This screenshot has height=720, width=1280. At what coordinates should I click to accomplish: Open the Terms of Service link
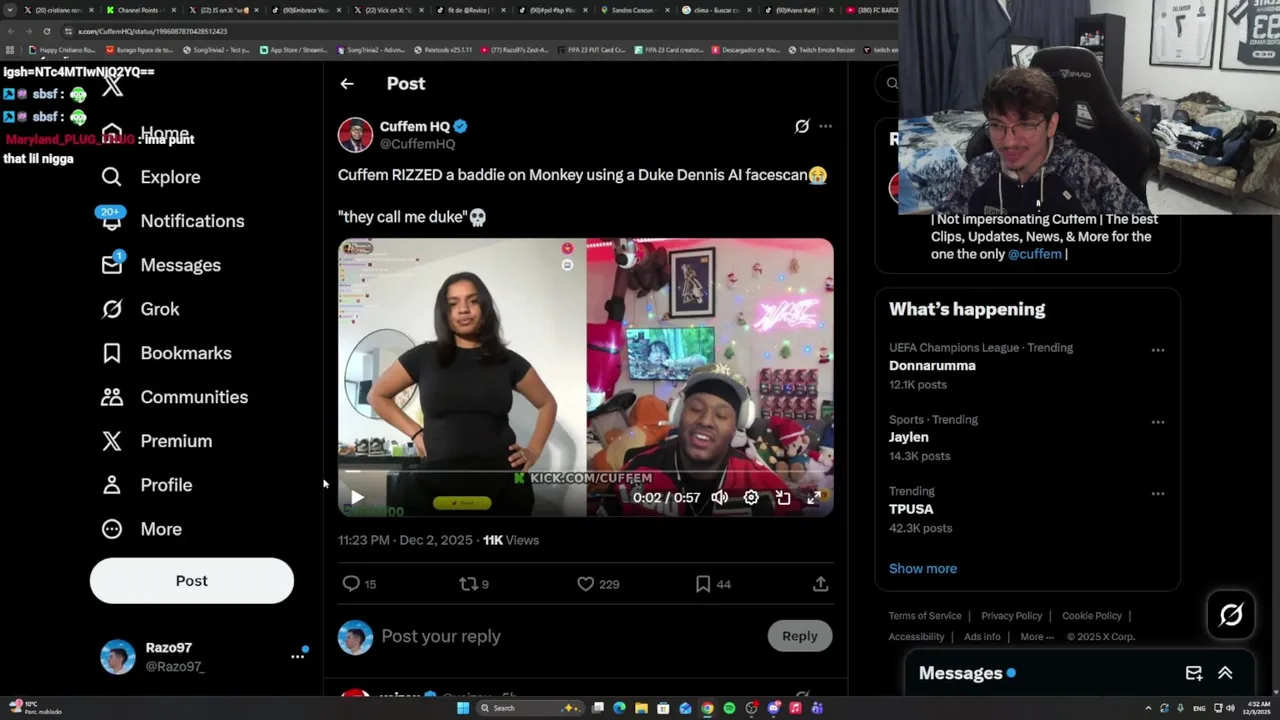tap(925, 616)
